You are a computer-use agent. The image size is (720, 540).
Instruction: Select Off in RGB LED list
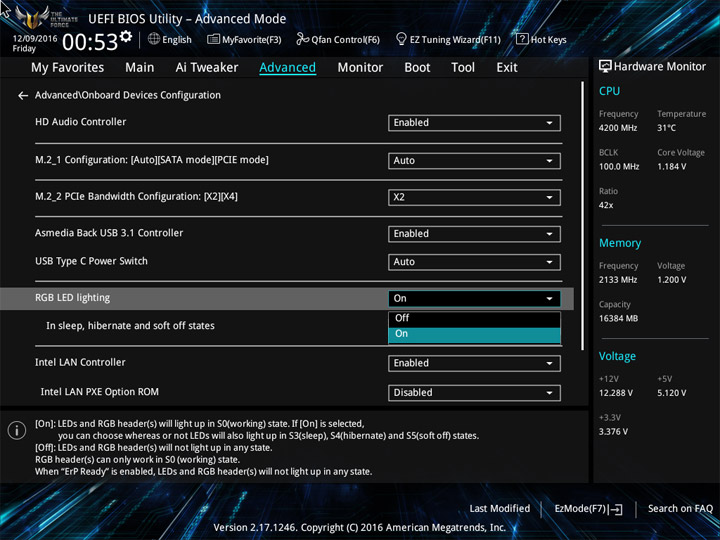(474, 318)
